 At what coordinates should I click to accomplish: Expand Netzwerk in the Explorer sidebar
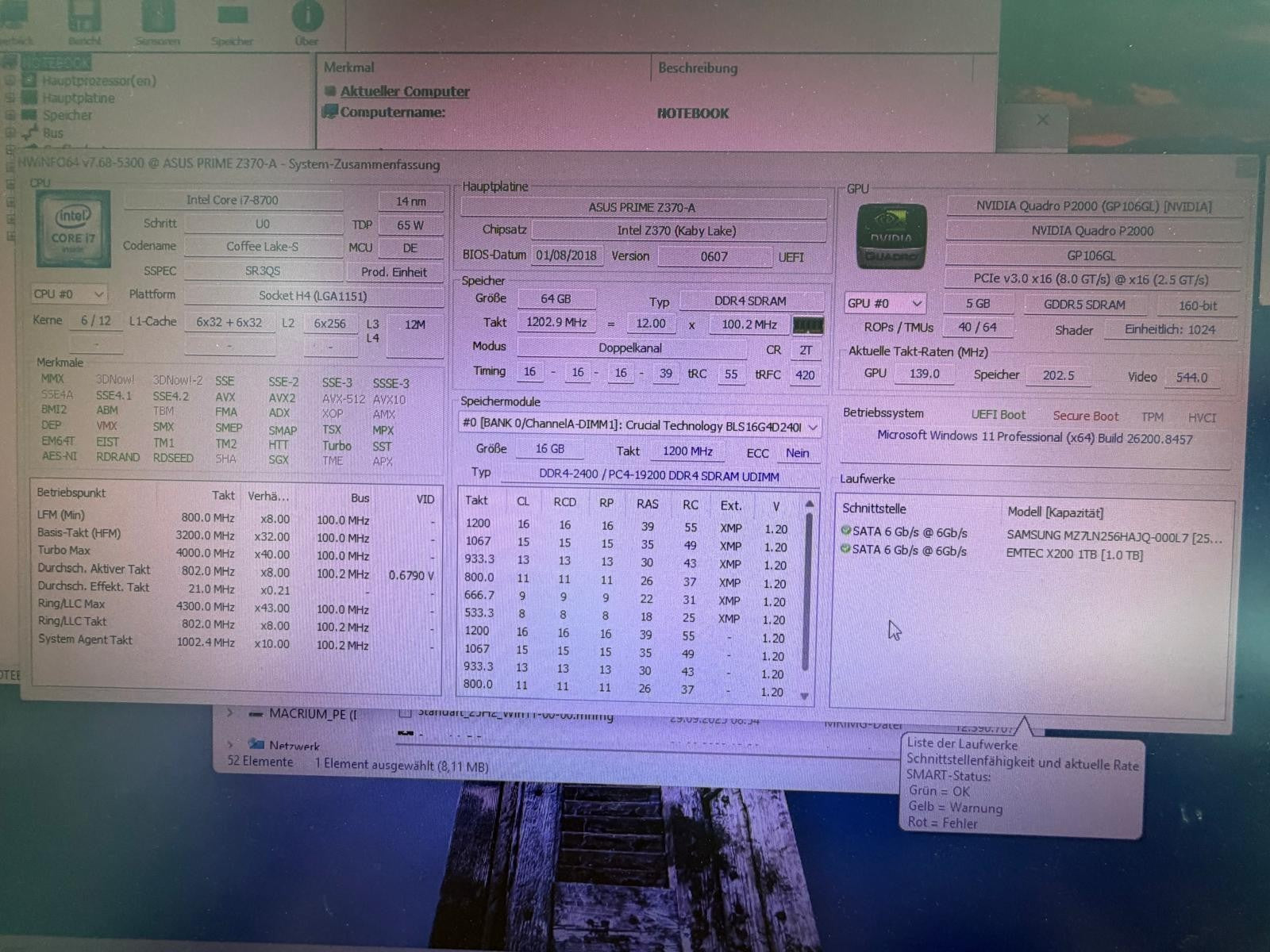click(x=230, y=745)
